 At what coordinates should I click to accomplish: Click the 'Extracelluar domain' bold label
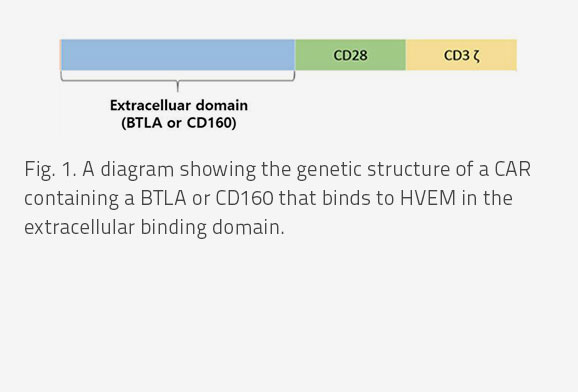[x=179, y=105]
